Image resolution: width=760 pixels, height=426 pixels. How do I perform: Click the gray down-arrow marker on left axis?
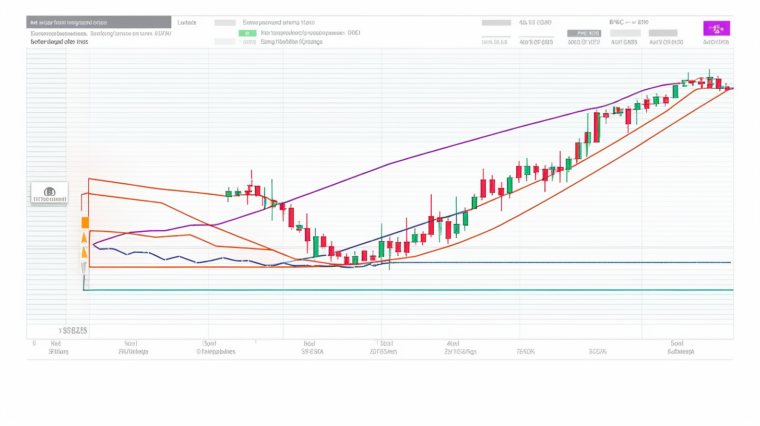click(x=84, y=268)
